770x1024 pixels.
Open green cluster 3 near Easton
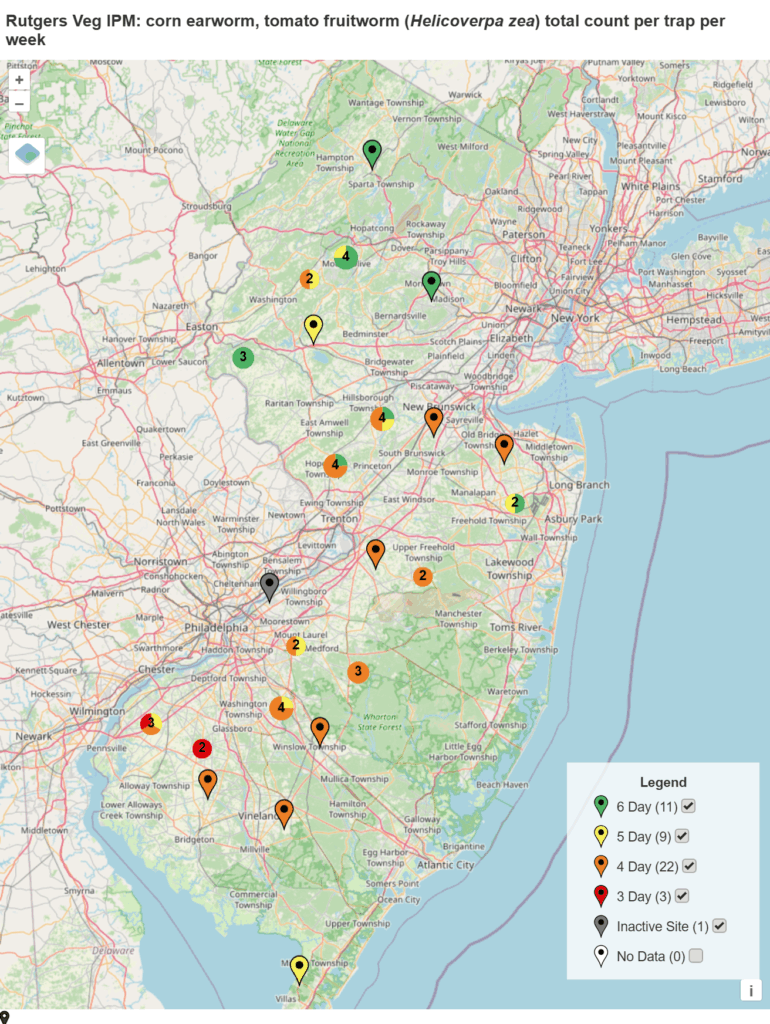tap(243, 357)
